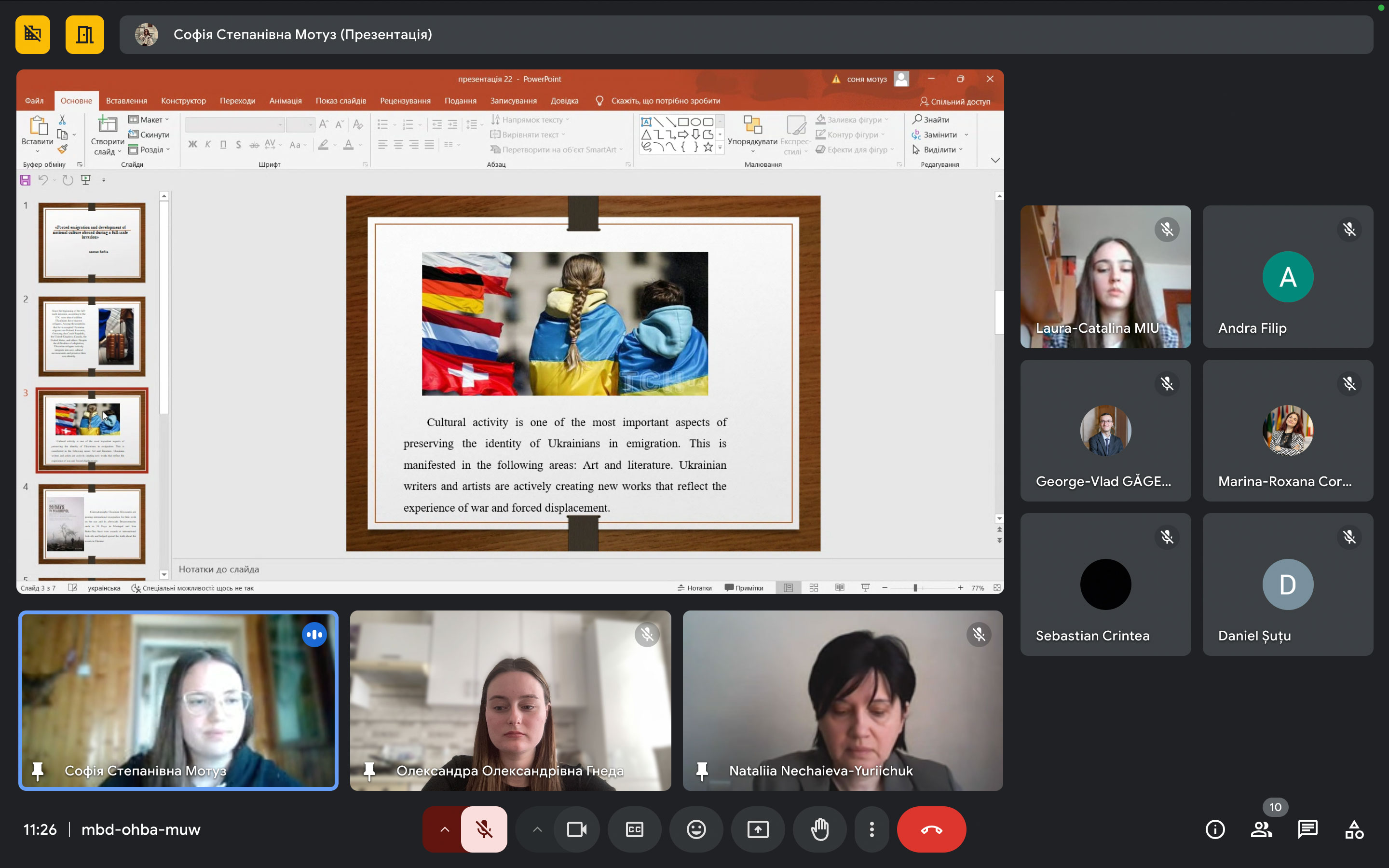This screenshot has height=868, width=1389.
Task: Show the participants list icon
Action: tap(1261, 829)
